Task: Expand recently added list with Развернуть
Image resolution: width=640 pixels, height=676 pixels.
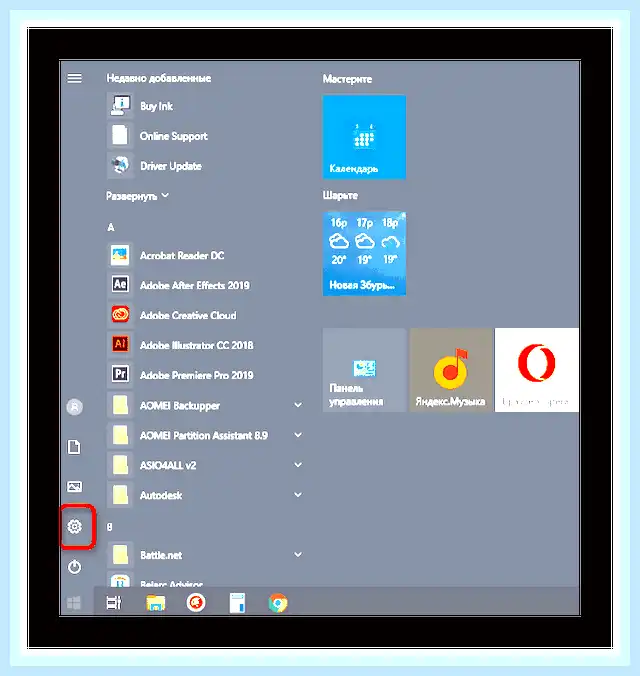Action: click(x=137, y=196)
